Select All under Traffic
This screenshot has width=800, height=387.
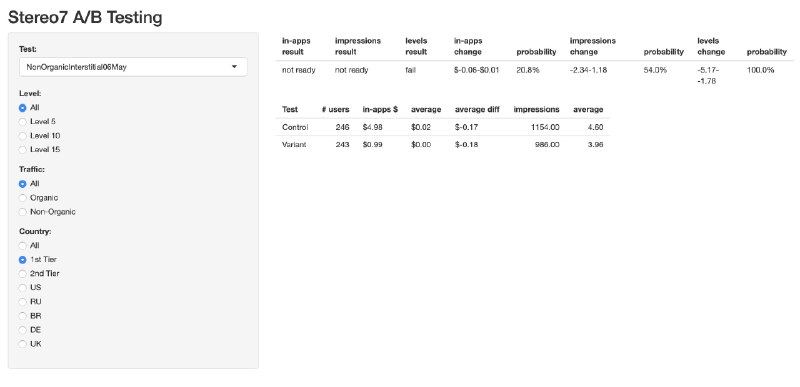(22, 184)
